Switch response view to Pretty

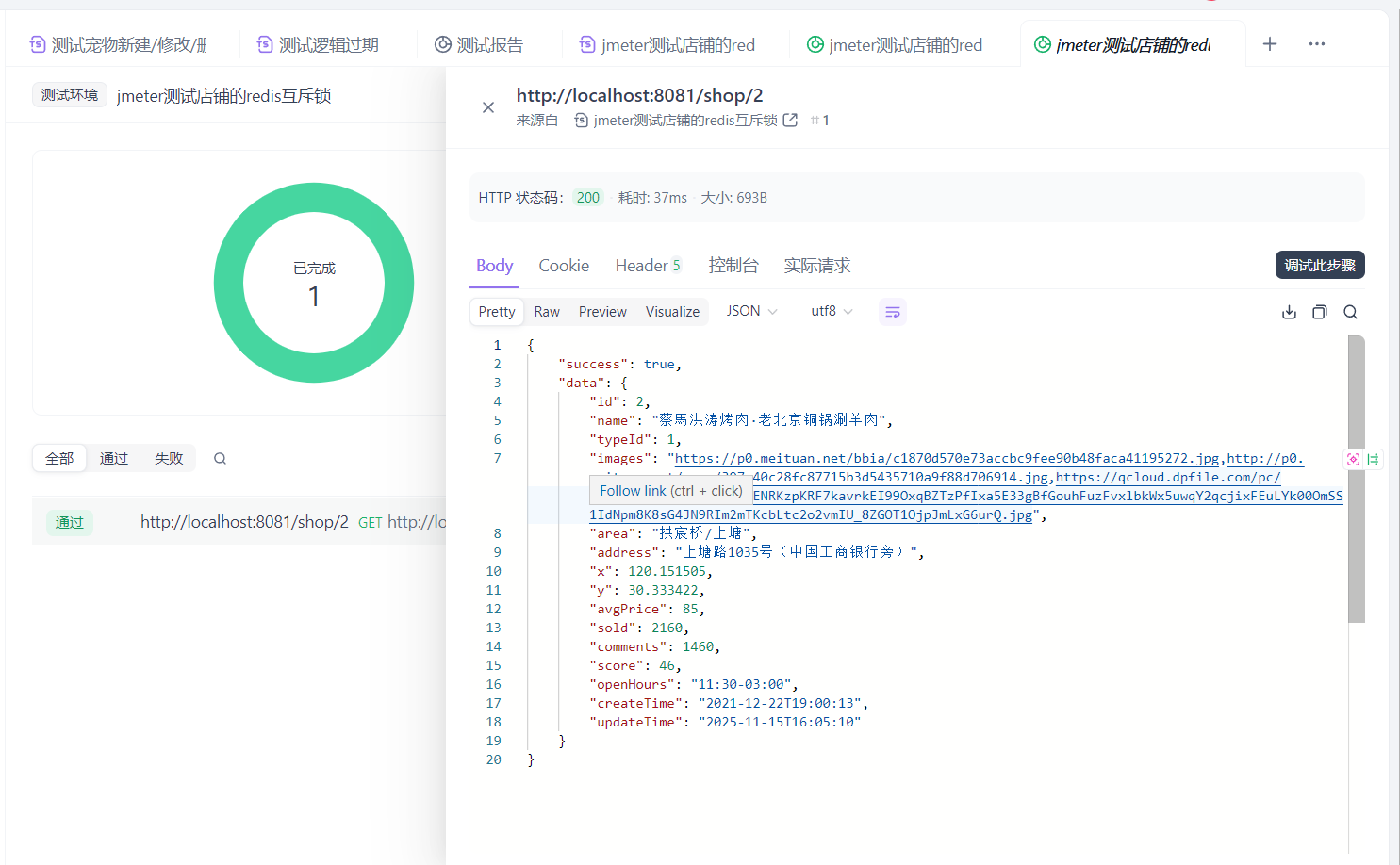[497, 312]
